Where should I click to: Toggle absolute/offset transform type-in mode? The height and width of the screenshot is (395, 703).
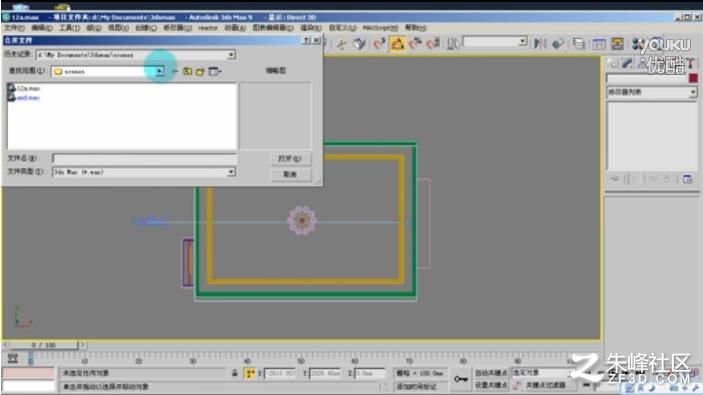pos(250,373)
